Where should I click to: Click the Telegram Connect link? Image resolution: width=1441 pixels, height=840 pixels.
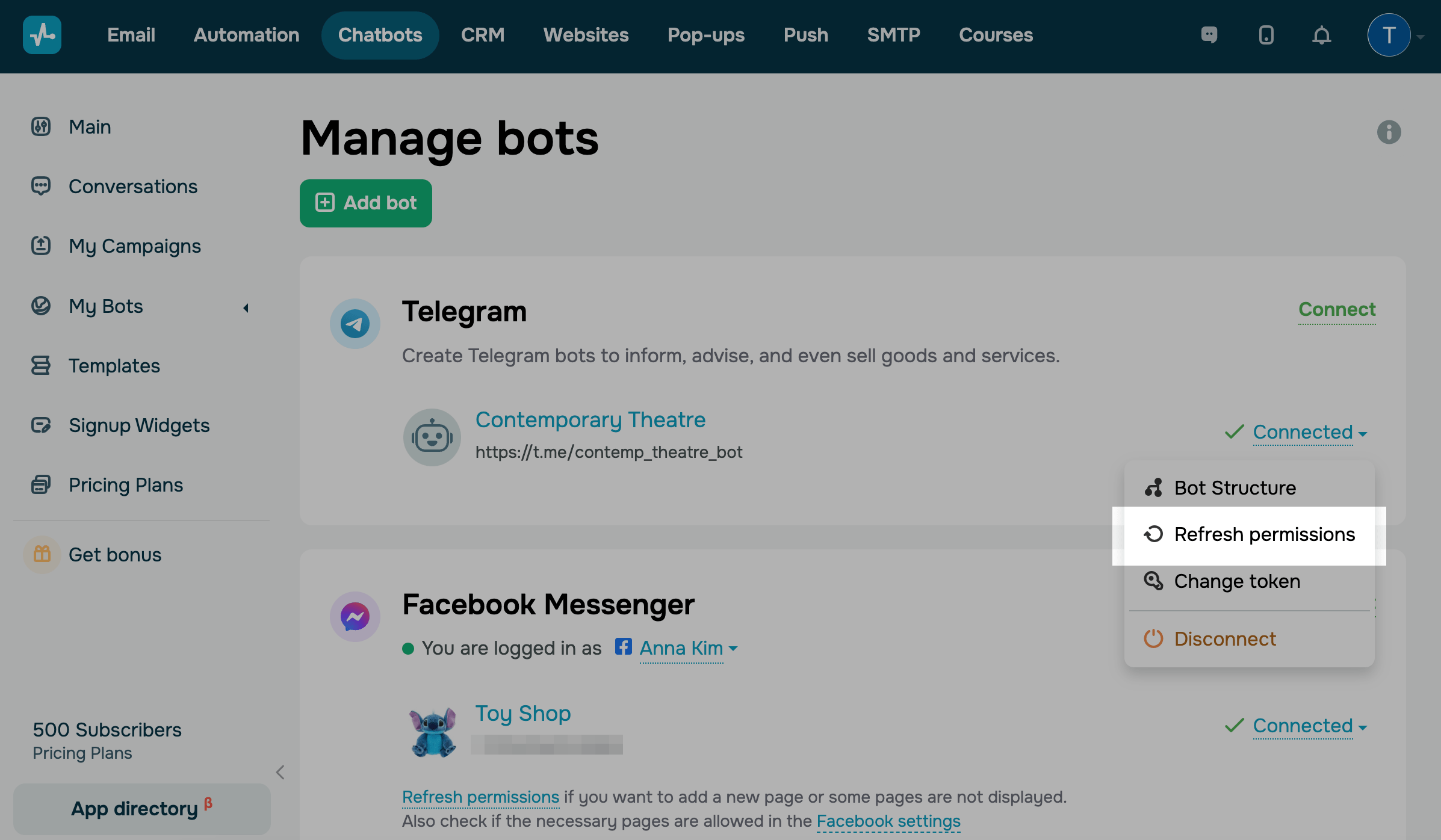coord(1336,309)
